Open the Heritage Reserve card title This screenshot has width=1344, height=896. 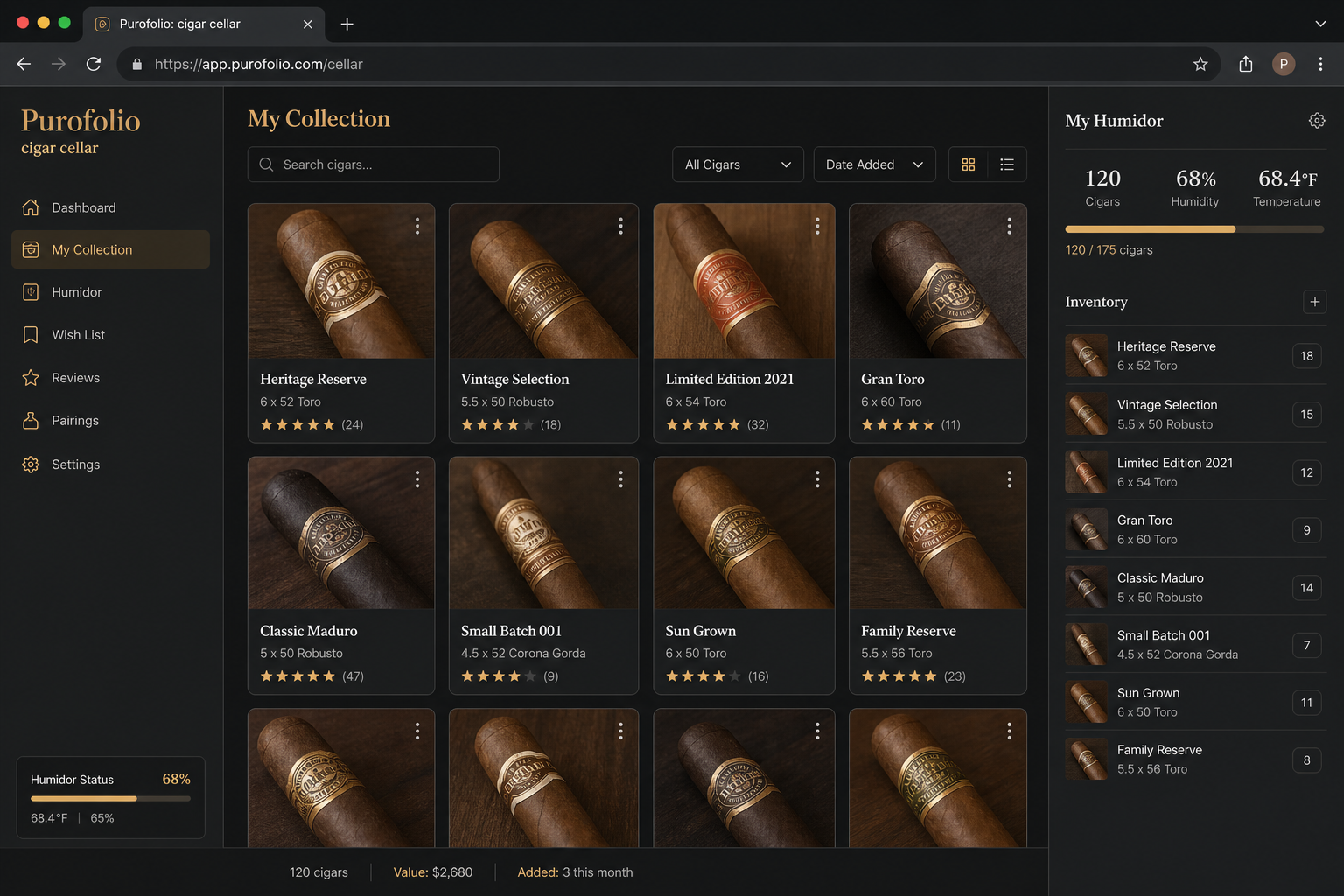click(x=313, y=379)
